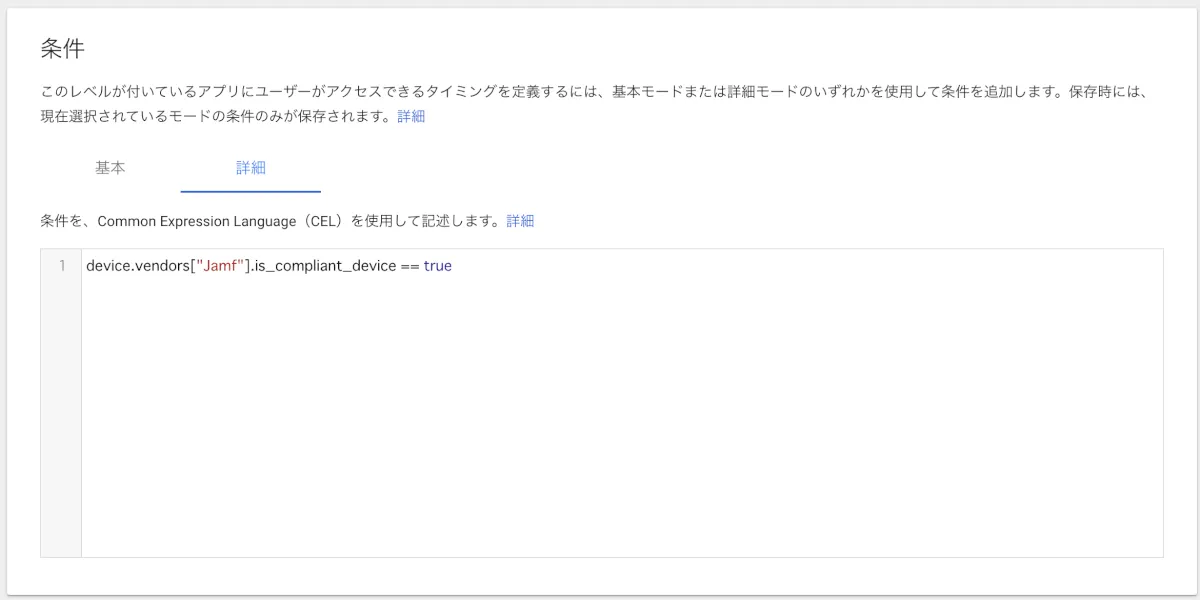Switch to the 基本 tab
1200x600 pixels.
110,168
